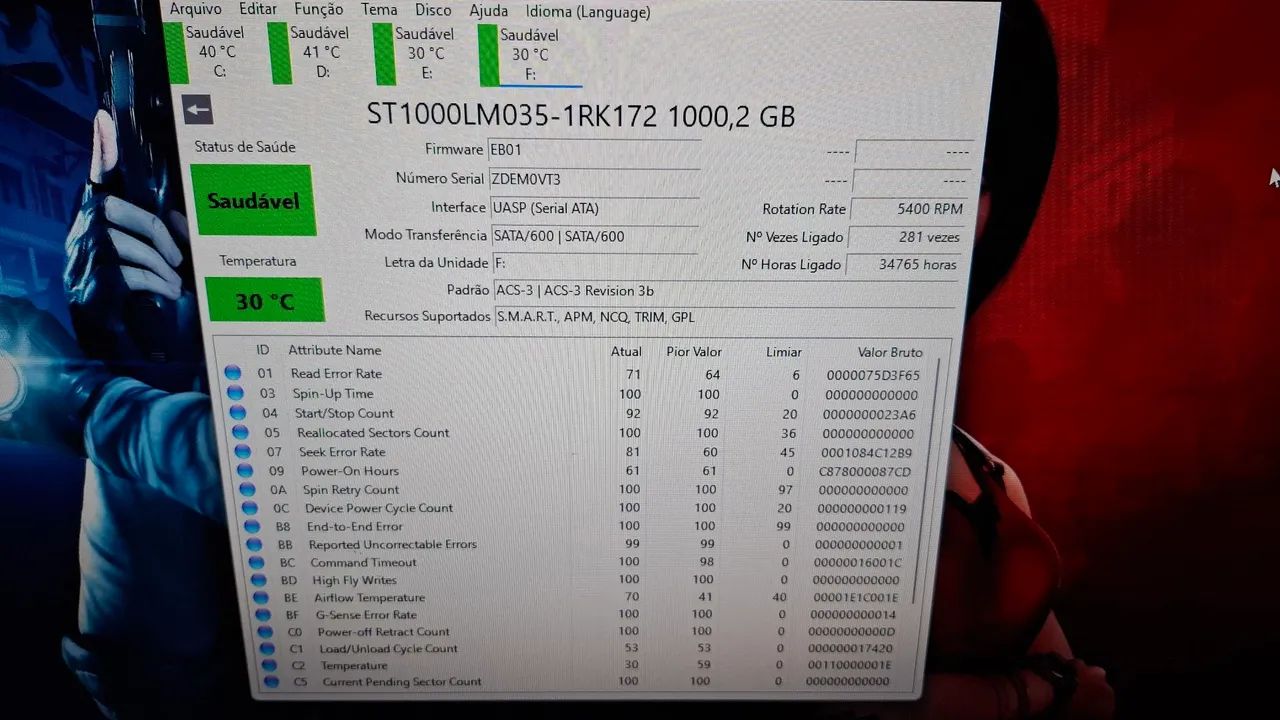Select the Power-On Hours attribute name
This screenshot has height=720, width=1280.
350,470
